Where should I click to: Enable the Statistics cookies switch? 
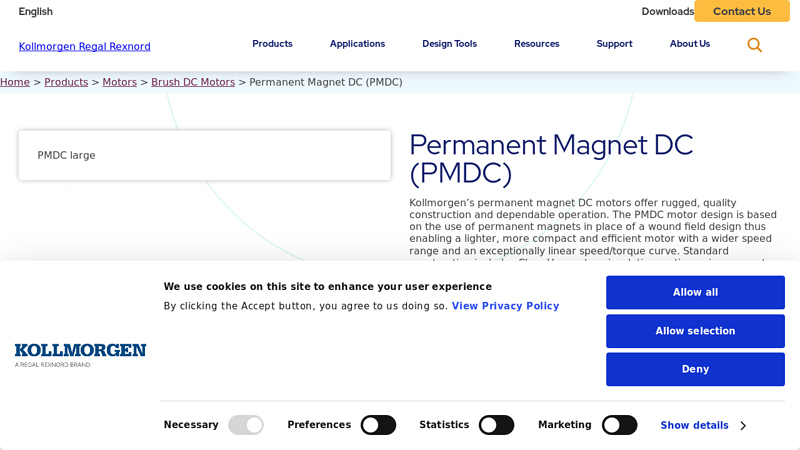pos(496,425)
